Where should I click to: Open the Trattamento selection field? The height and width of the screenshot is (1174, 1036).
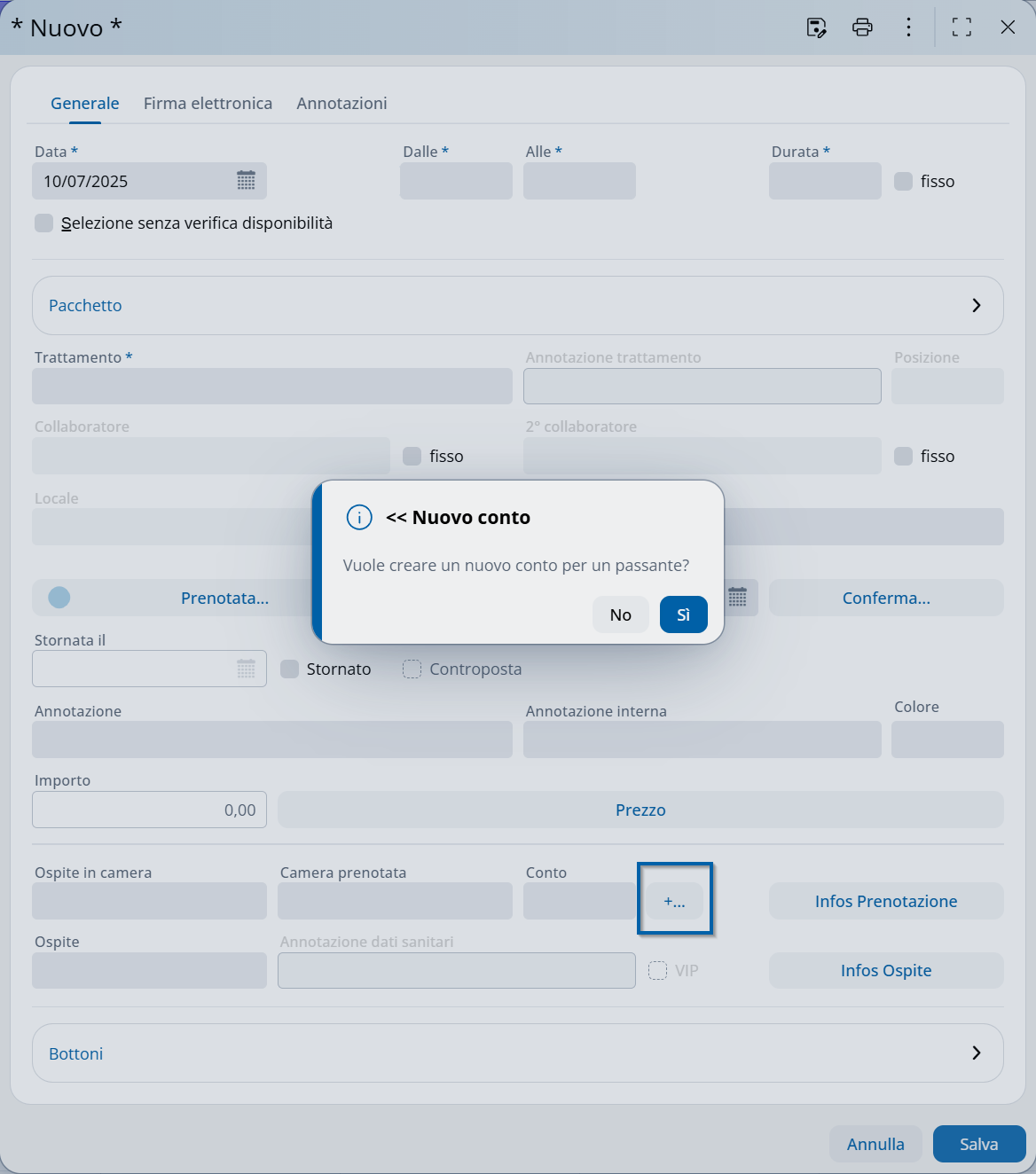pos(271,387)
